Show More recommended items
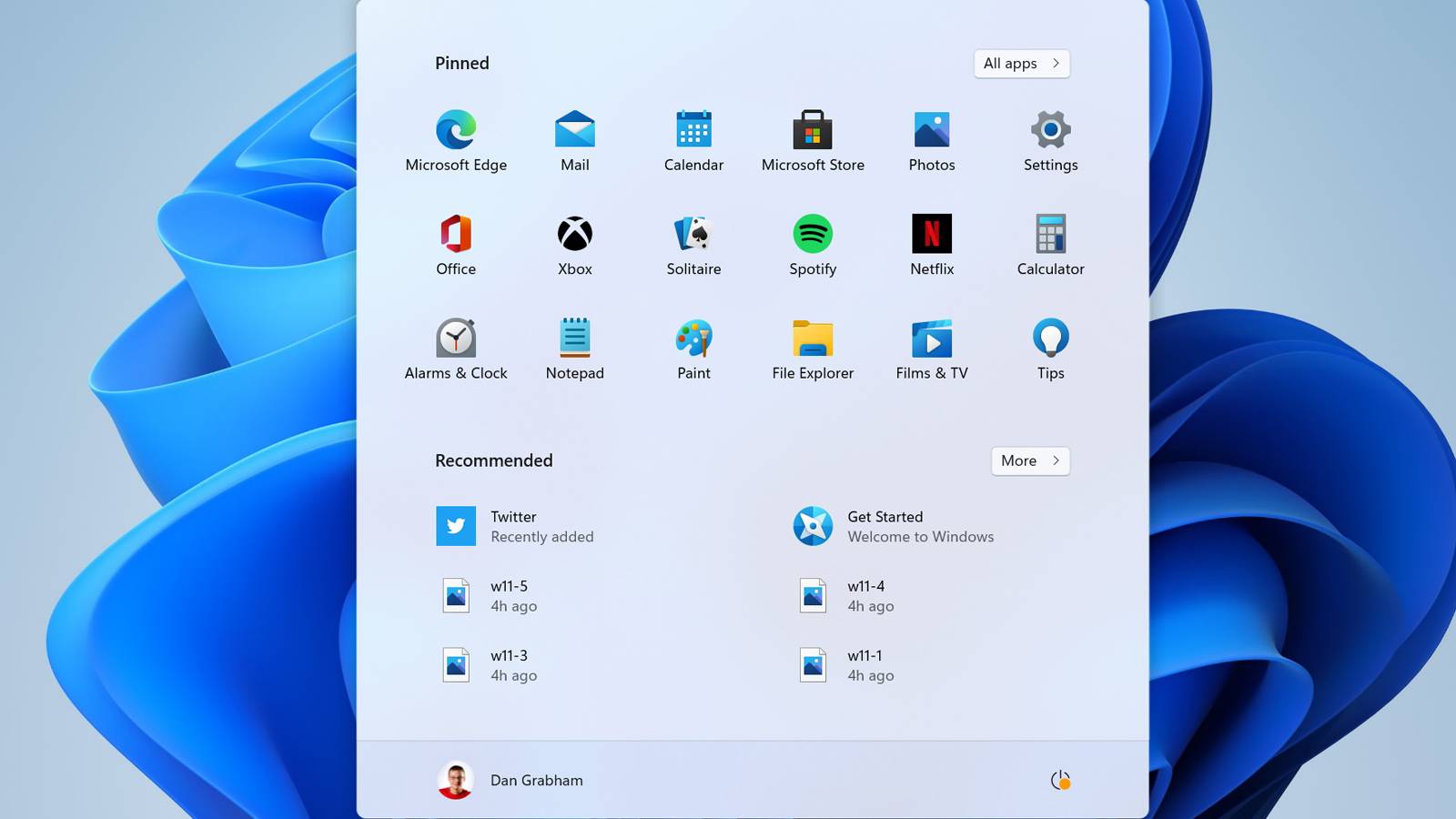Screen dimensions: 1456x819 click(x=1029, y=461)
